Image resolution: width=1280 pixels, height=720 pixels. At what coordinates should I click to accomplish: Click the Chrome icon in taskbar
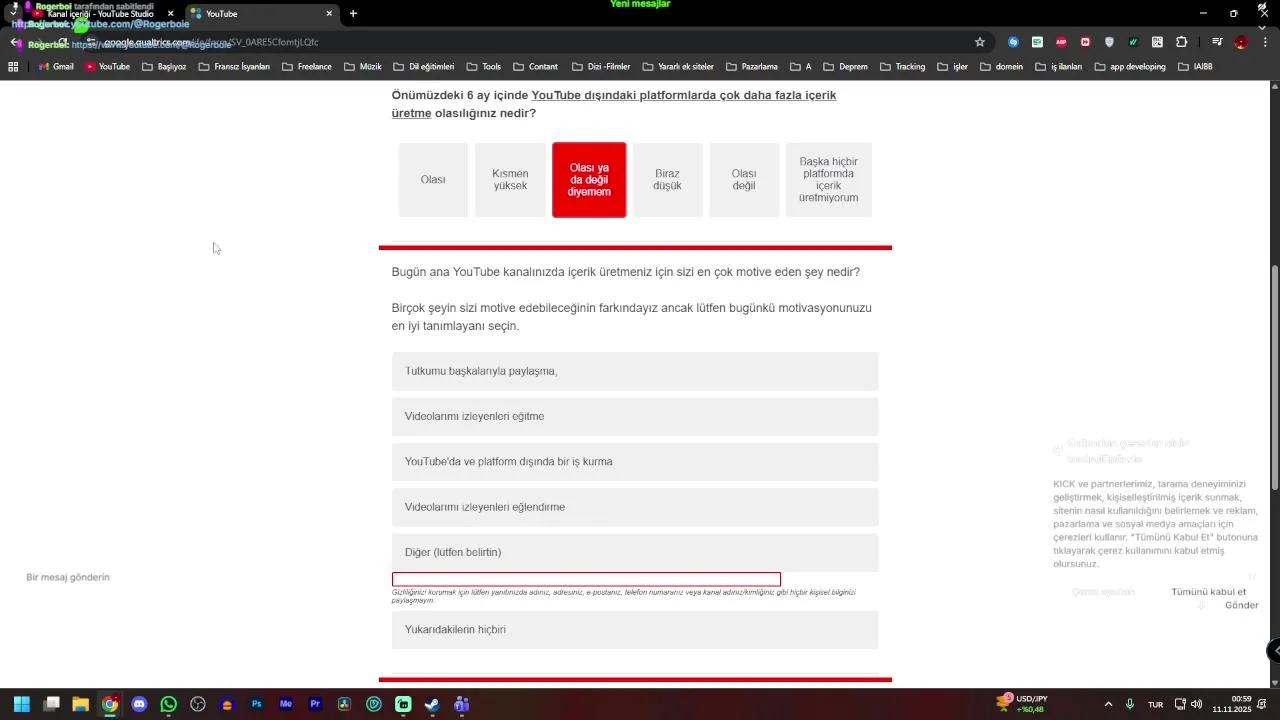click(x=110, y=704)
